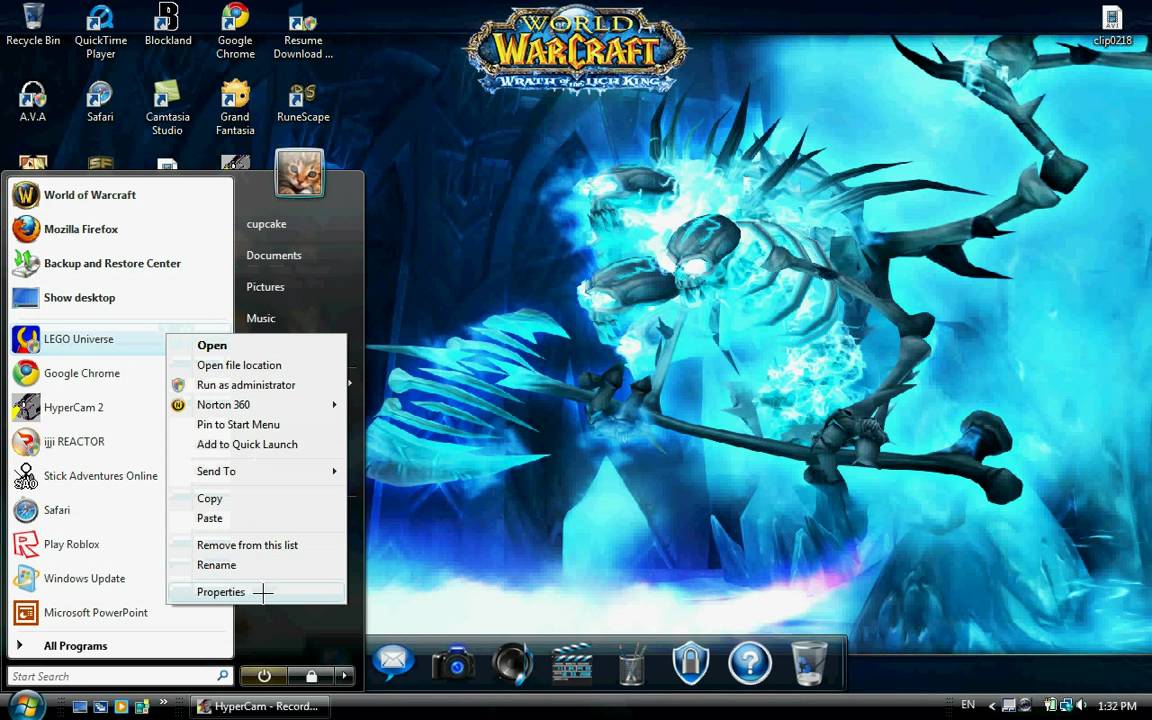Select the RuneScape desktop icon
1152x720 pixels.
[x=303, y=101]
